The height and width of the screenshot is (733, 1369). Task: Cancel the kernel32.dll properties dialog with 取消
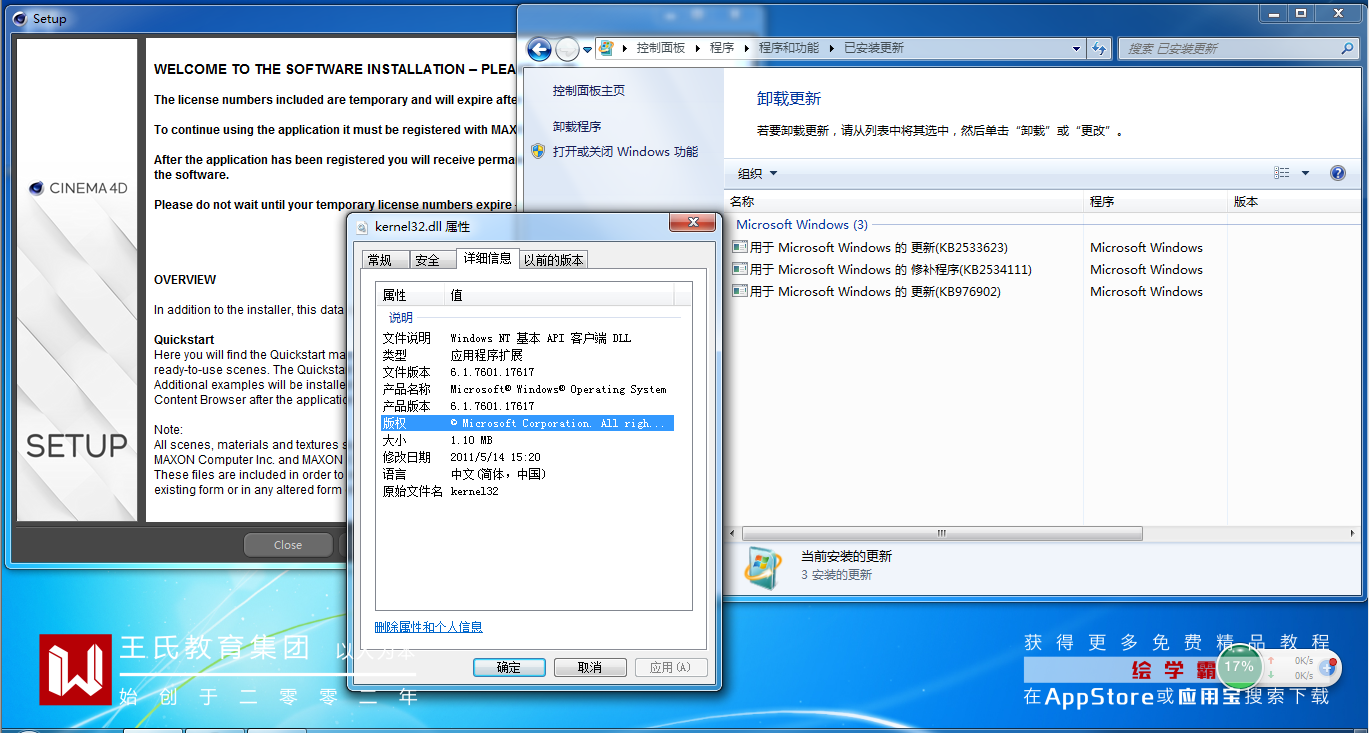[x=590, y=667]
